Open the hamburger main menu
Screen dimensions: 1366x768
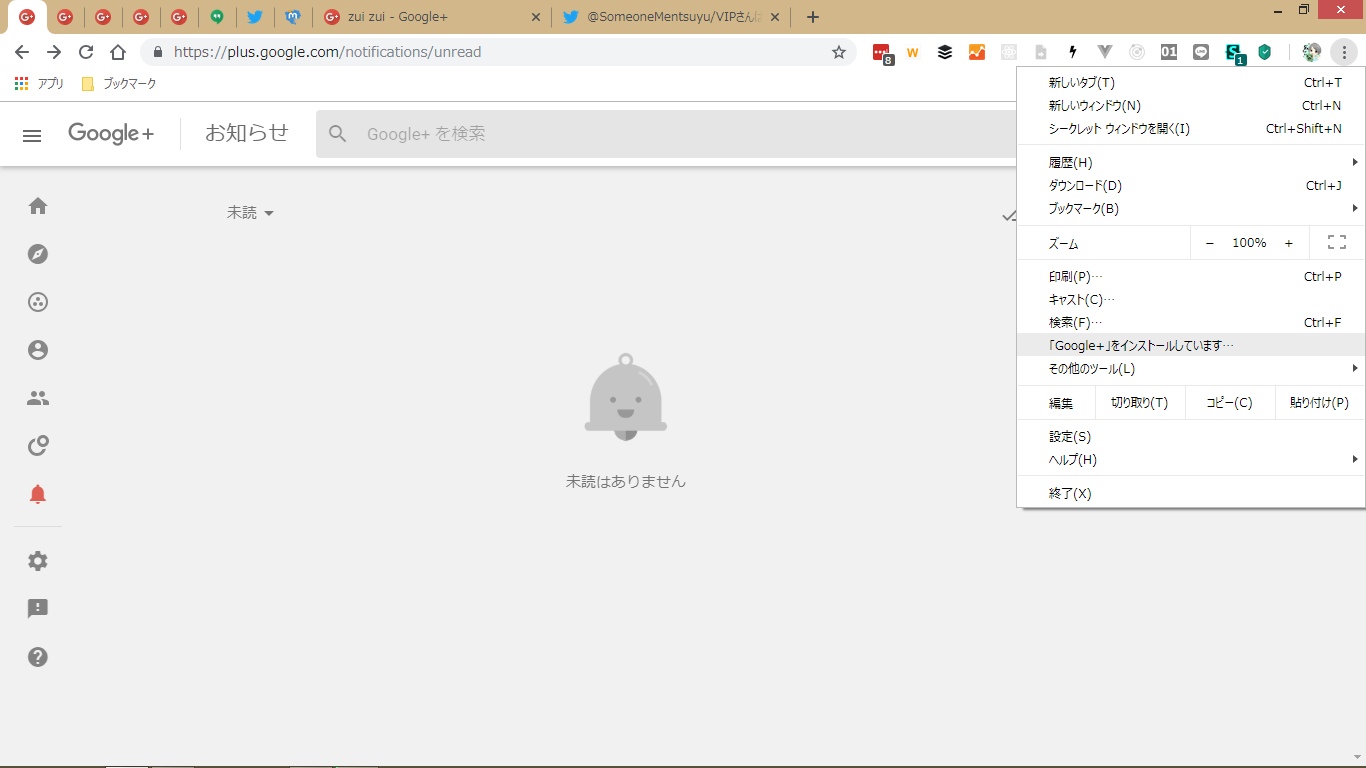tap(32, 135)
